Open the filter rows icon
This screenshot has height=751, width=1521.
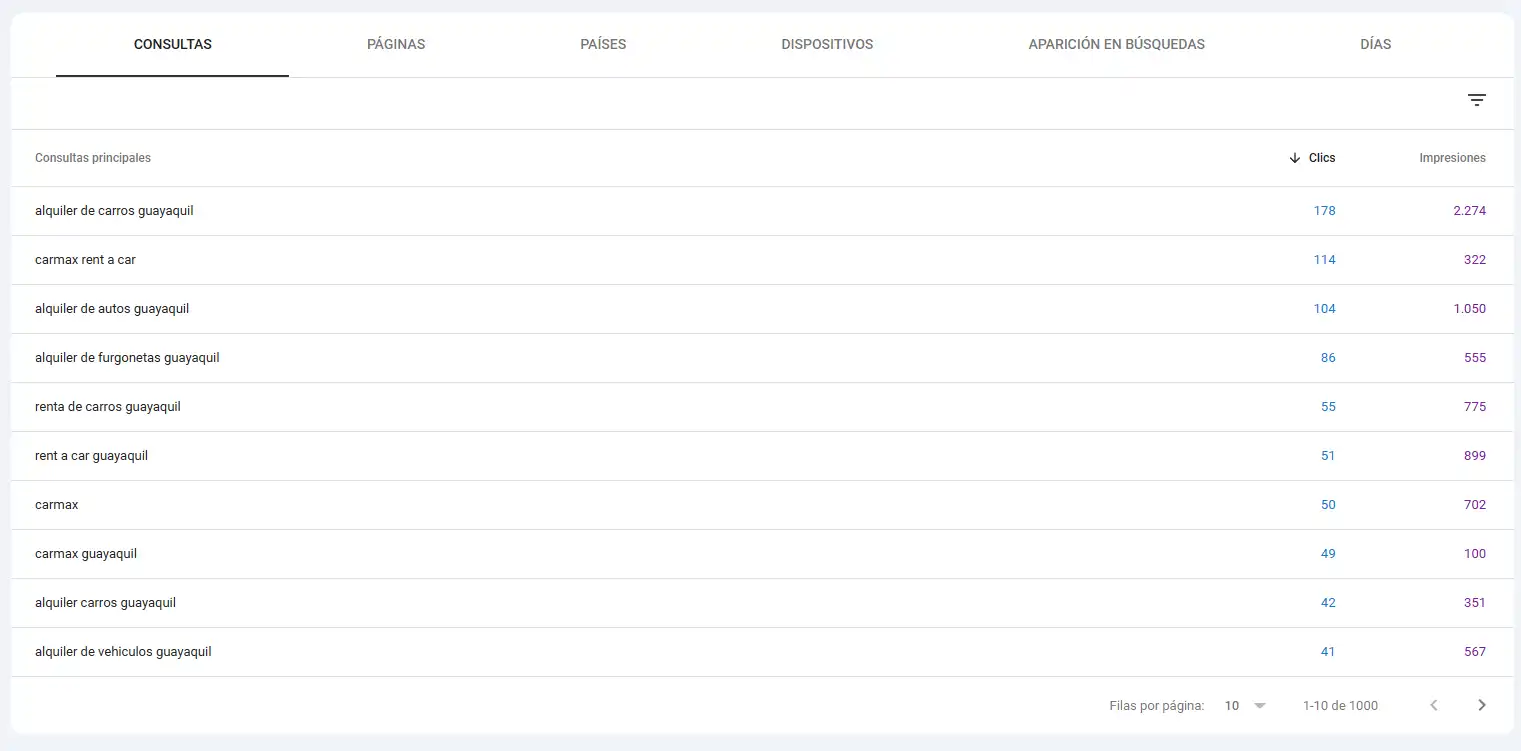tap(1477, 100)
